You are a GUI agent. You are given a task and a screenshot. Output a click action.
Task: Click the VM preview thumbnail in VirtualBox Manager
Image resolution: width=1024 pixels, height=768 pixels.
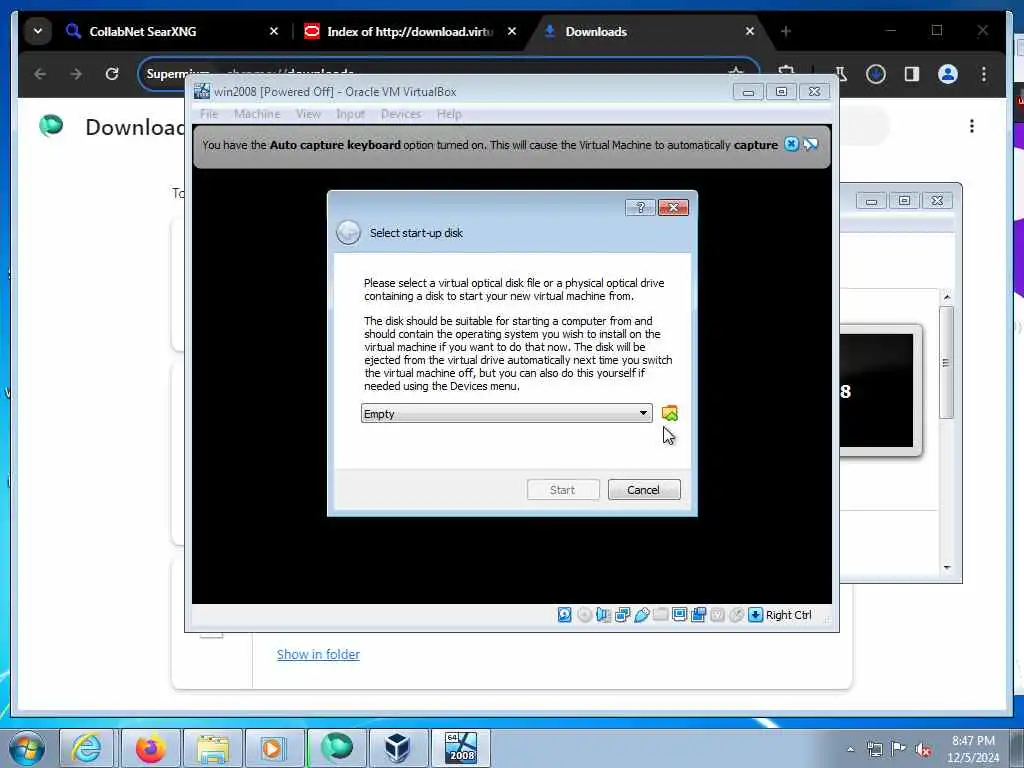click(879, 390)
